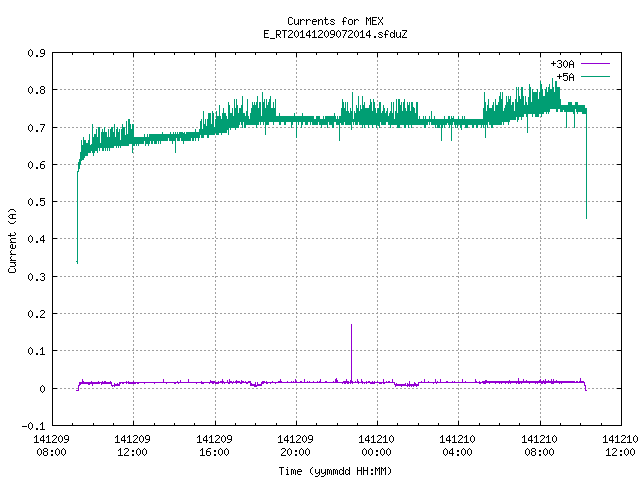The height and width of the screenshot is (480, 640).
Task: Click the y-axis tick value 0.1
Action: 36,351
